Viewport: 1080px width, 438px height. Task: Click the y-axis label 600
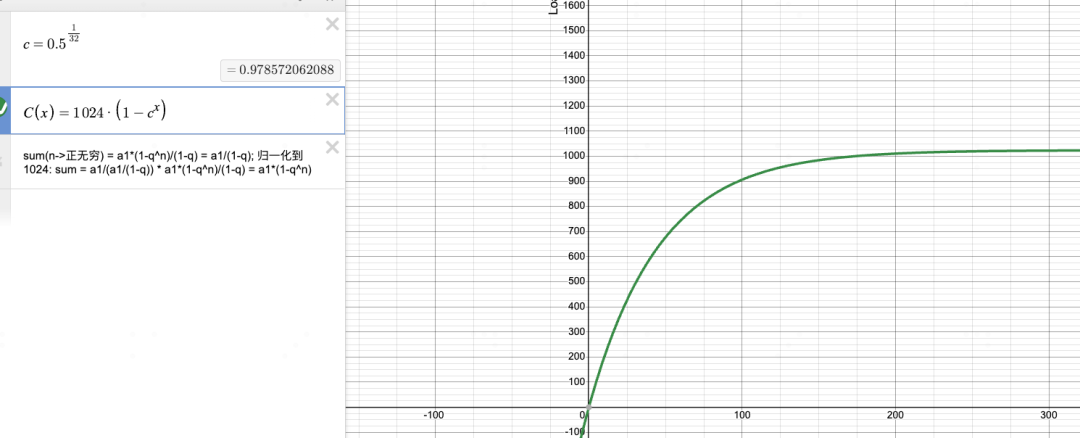point(577,257)
